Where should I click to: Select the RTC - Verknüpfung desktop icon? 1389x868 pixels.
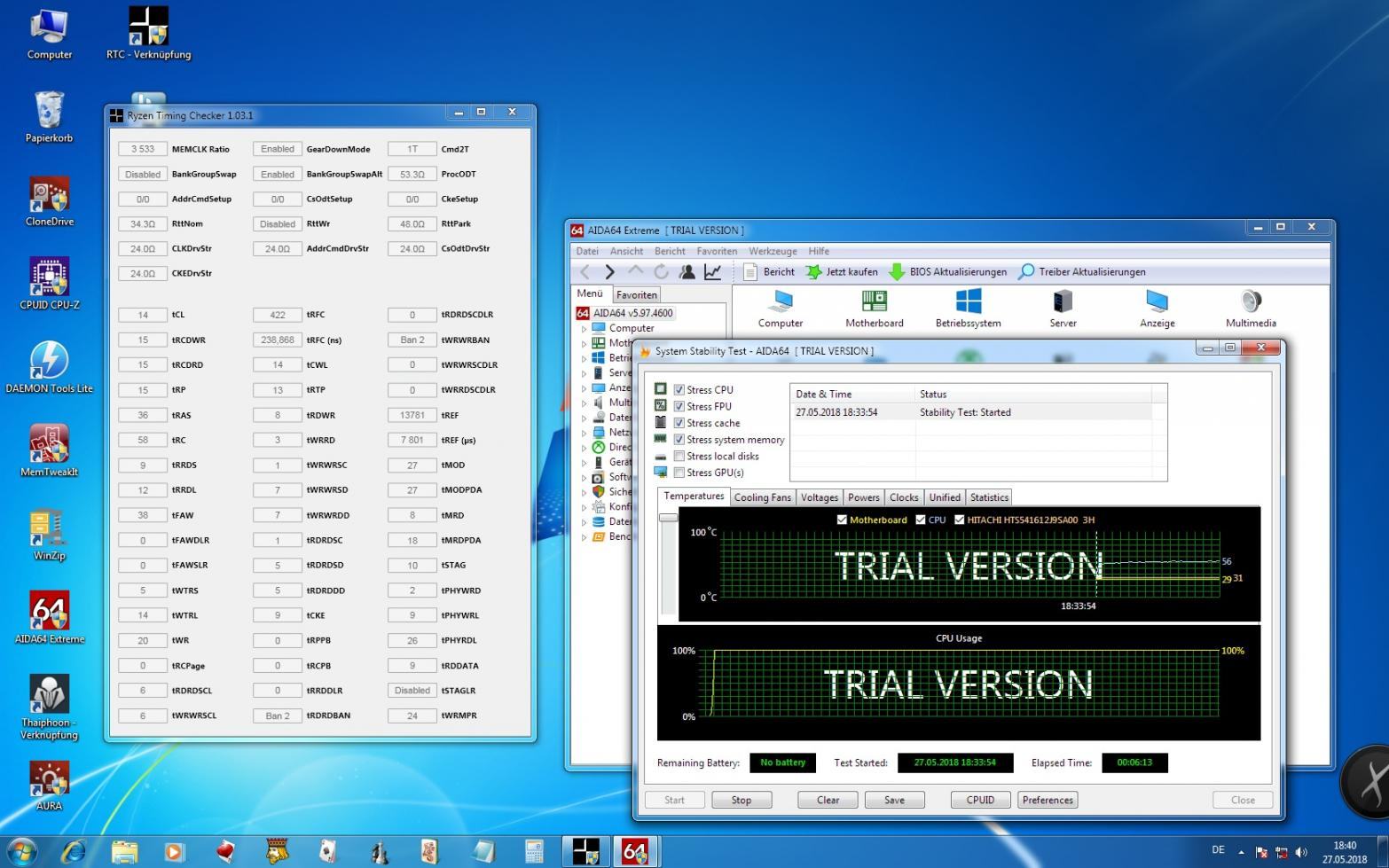click(x=148, y=33)
